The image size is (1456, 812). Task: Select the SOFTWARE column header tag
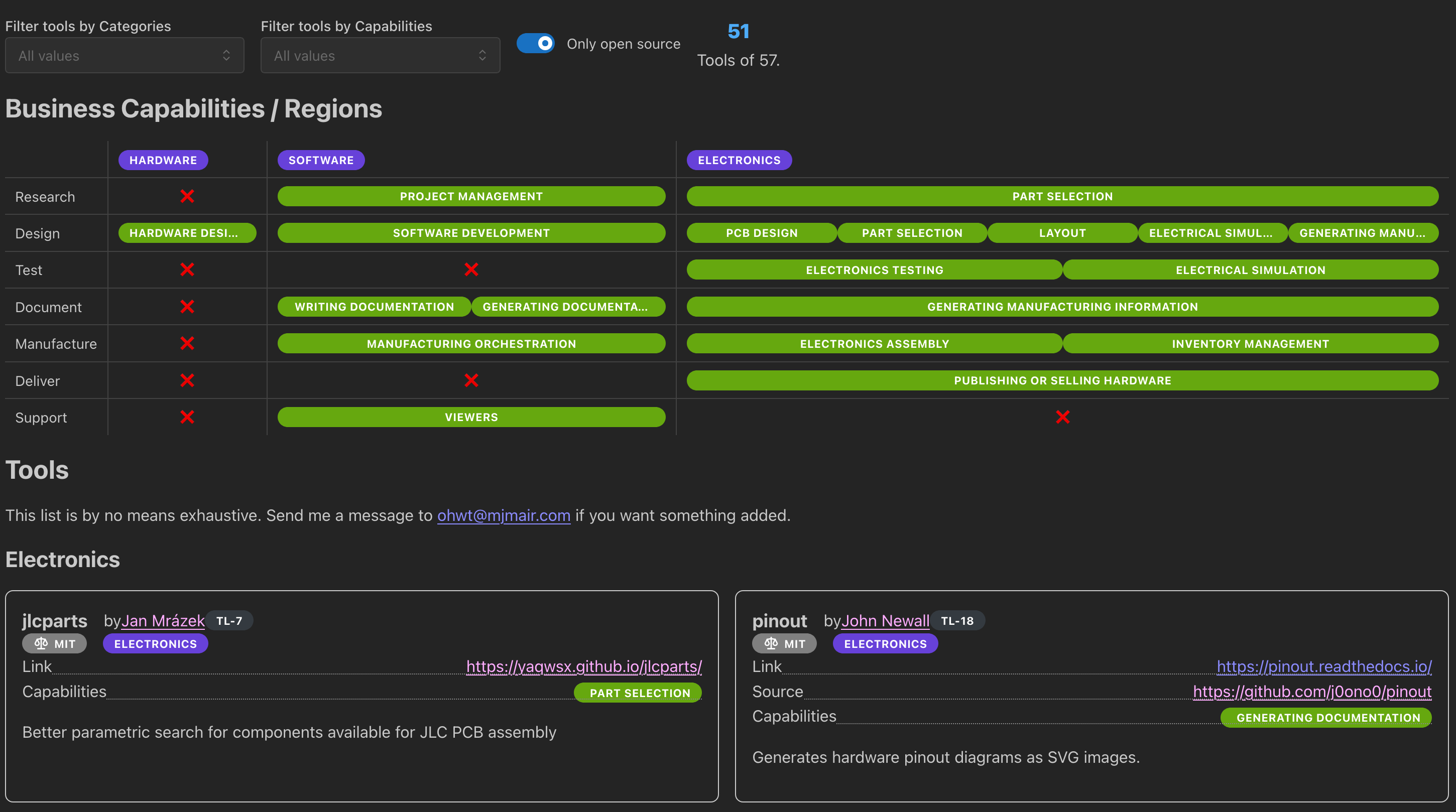pos(320,160)
